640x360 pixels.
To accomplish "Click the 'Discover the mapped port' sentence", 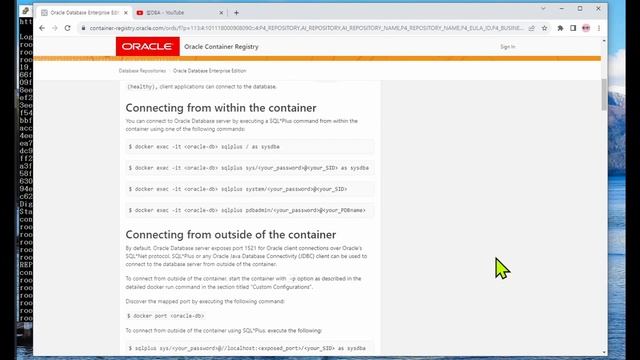I will (x=205, y=302).
